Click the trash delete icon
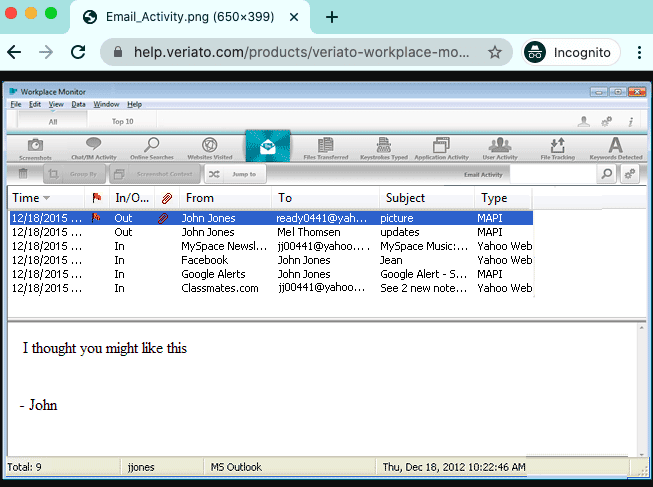The width and height of the screenshot is (653, 487). click(23, 174)
